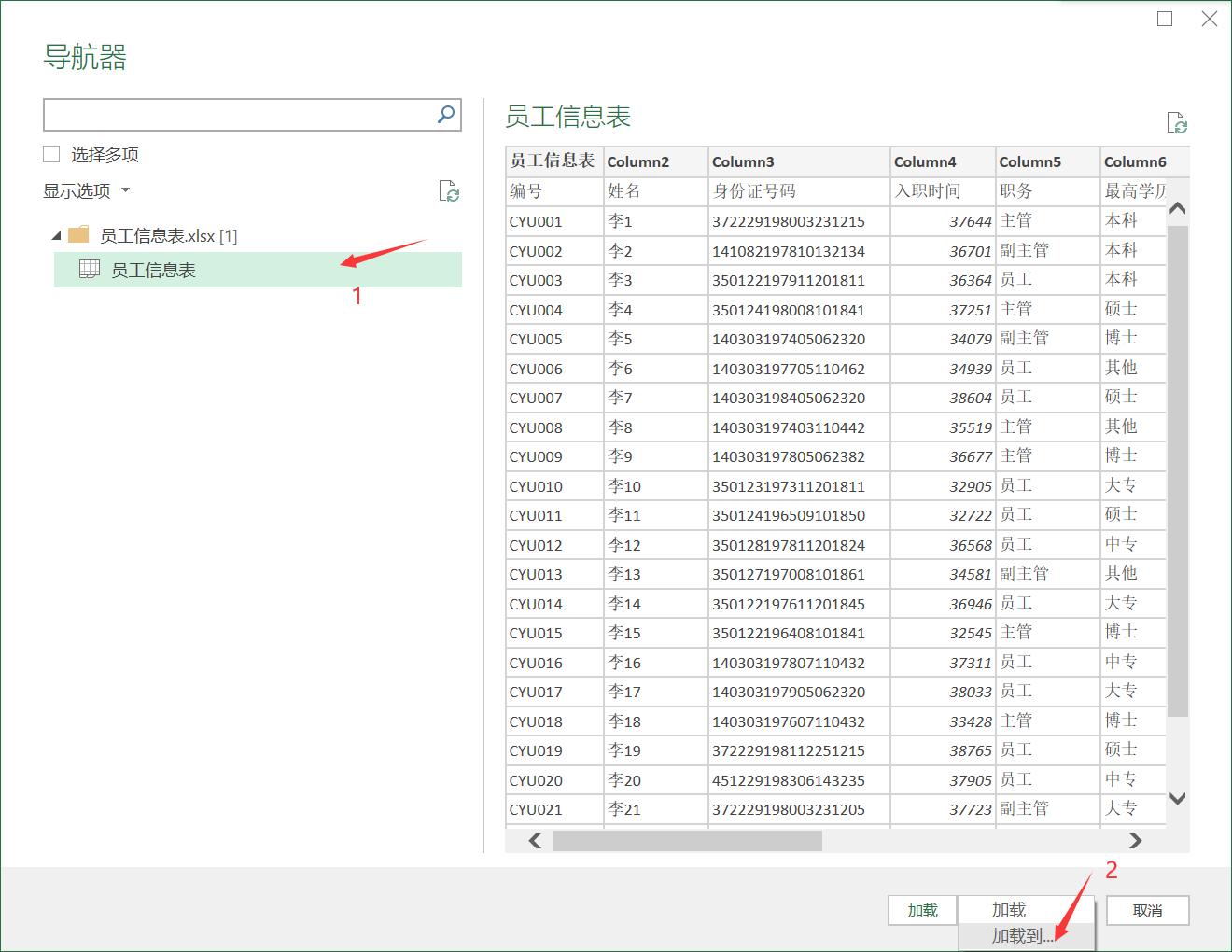Screen dimensions: 1232x952
Task: Click the 加载 button
Action: (921, 910)
